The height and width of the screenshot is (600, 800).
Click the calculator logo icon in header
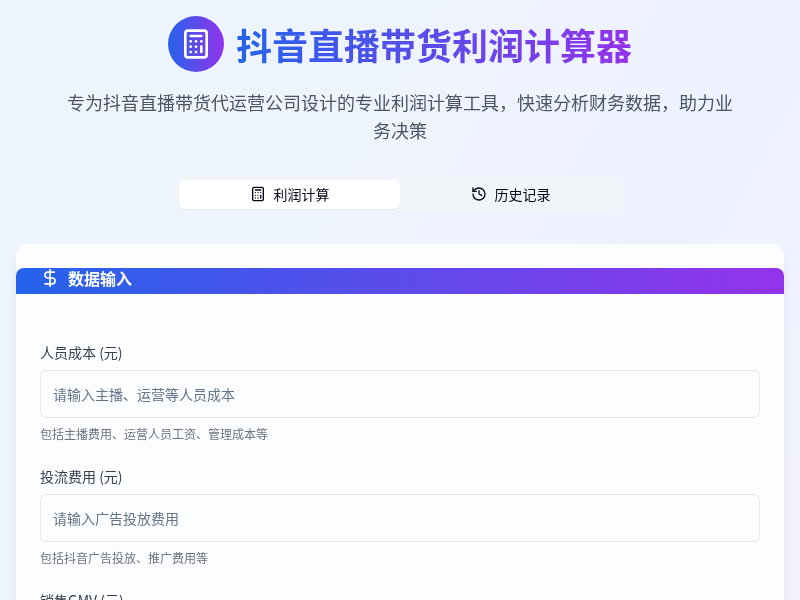tap(196, 44)
